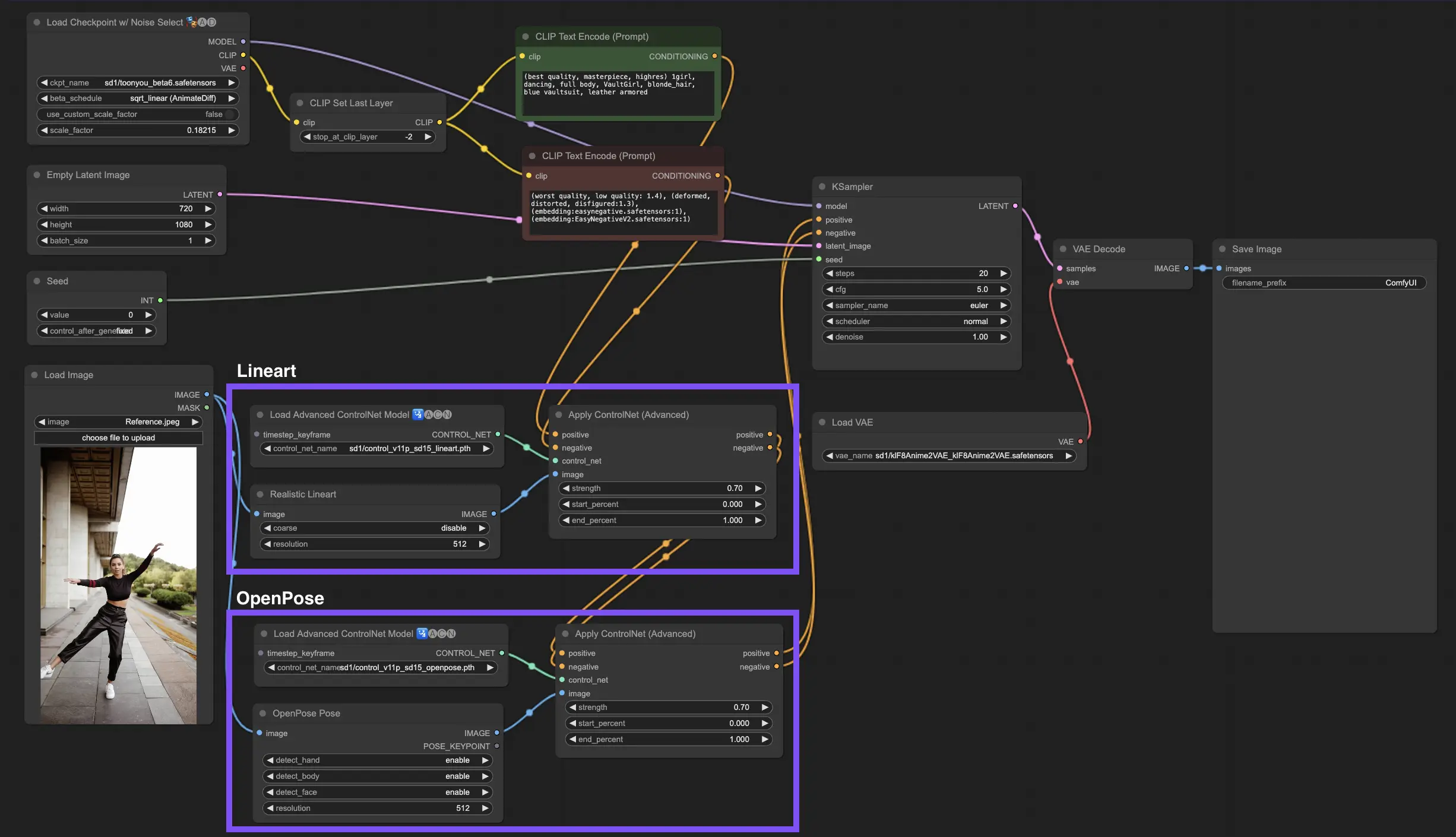Click VAE output socket on Load VAE
Viewport: 1456px width, 837px height.
1080,442
